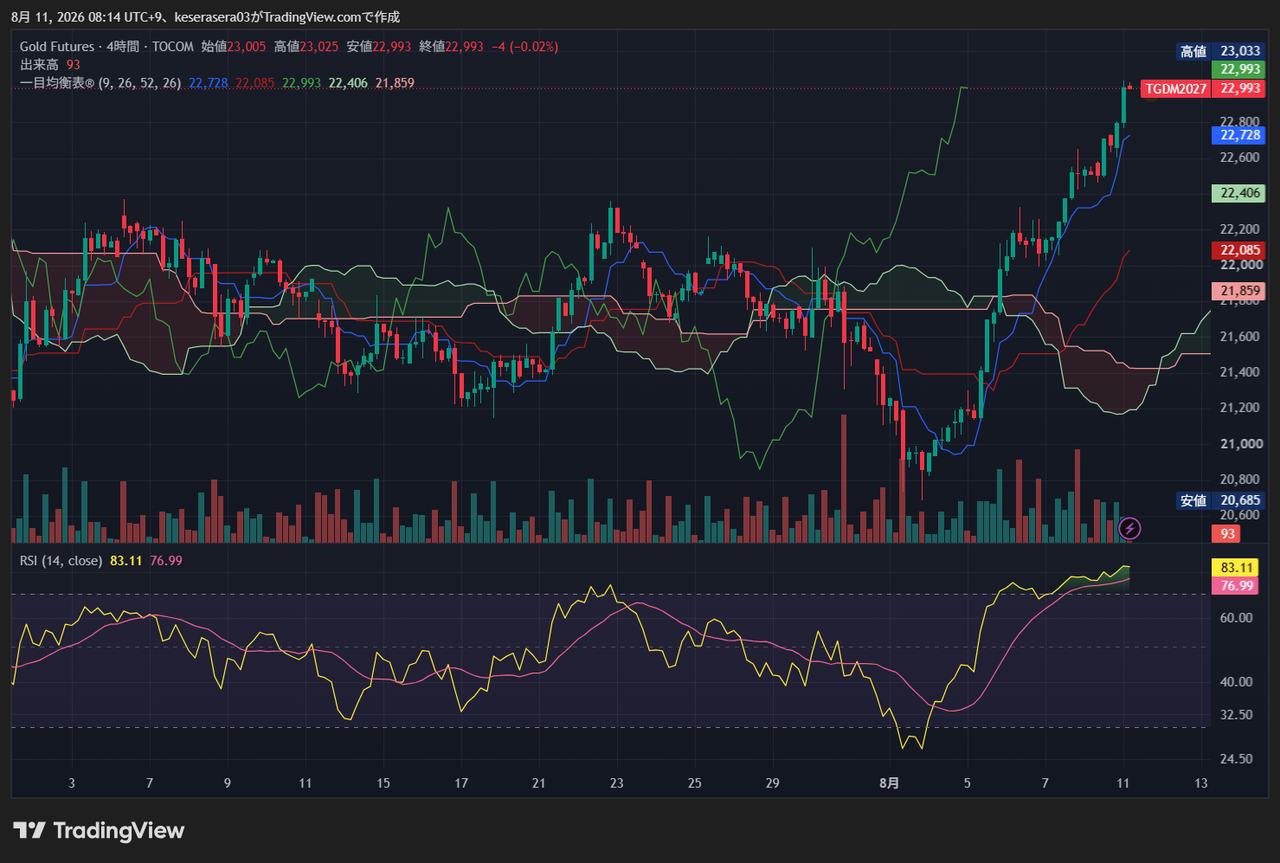The width and height of the screenshot is (1280, 863).
Task: Click the 60.00 RSI scale label
Action: (x=1236, y=618)
